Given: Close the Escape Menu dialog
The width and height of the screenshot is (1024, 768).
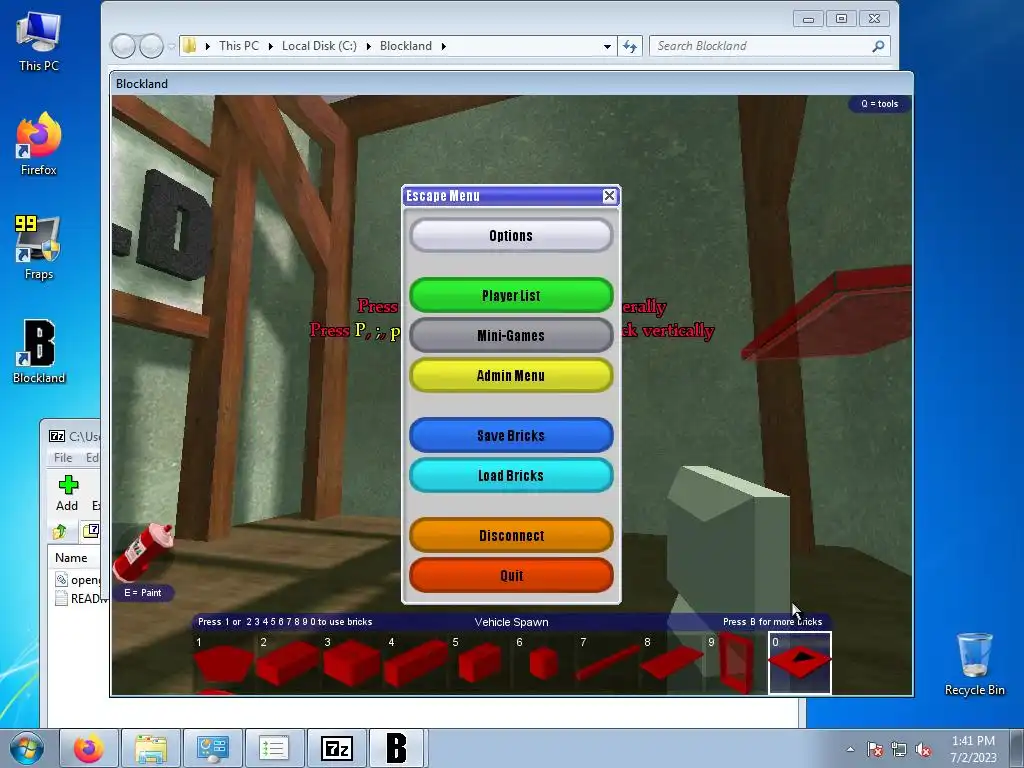Looking at the screenshot, I should (x=609, y=195).
